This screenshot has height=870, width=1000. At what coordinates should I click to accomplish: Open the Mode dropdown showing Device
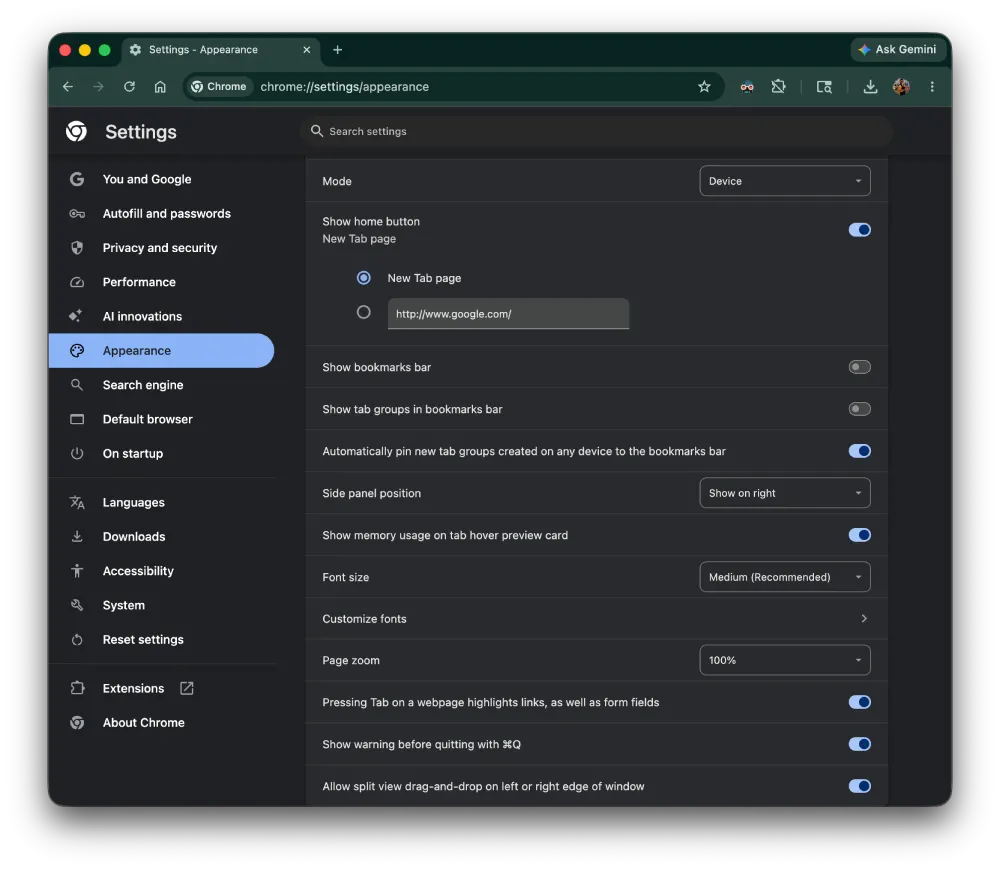785,181
